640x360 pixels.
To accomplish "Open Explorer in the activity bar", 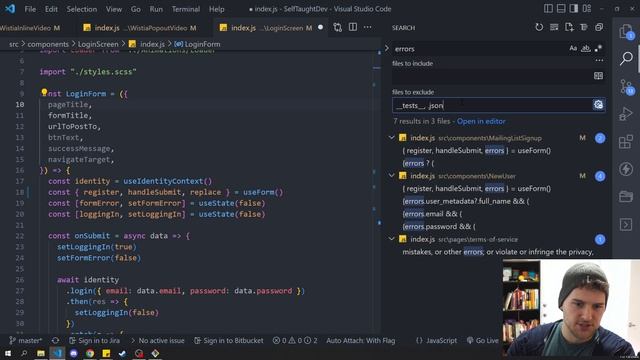I will (626, 31).
